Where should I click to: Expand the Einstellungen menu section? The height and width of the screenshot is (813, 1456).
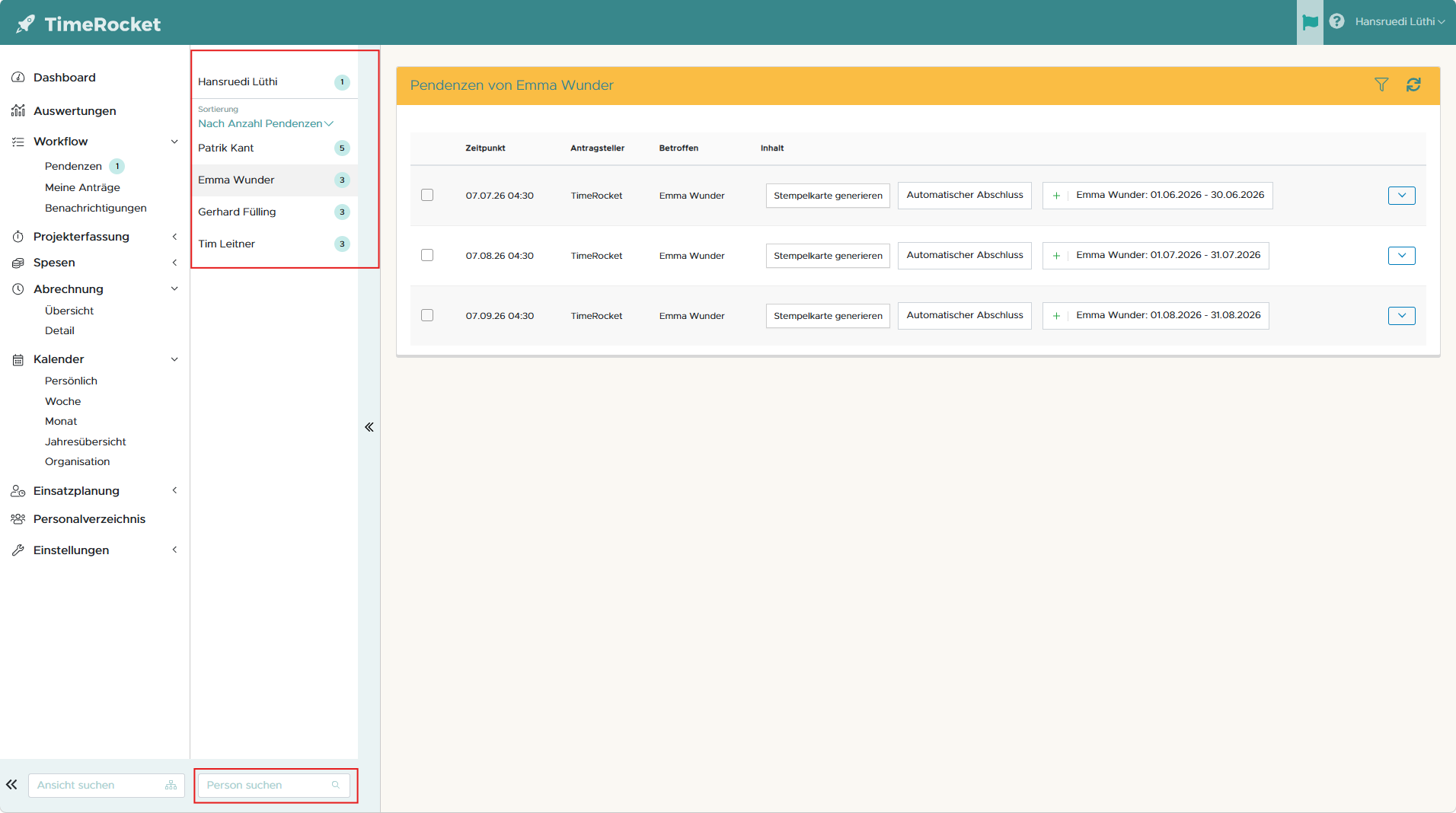(174, 550)
